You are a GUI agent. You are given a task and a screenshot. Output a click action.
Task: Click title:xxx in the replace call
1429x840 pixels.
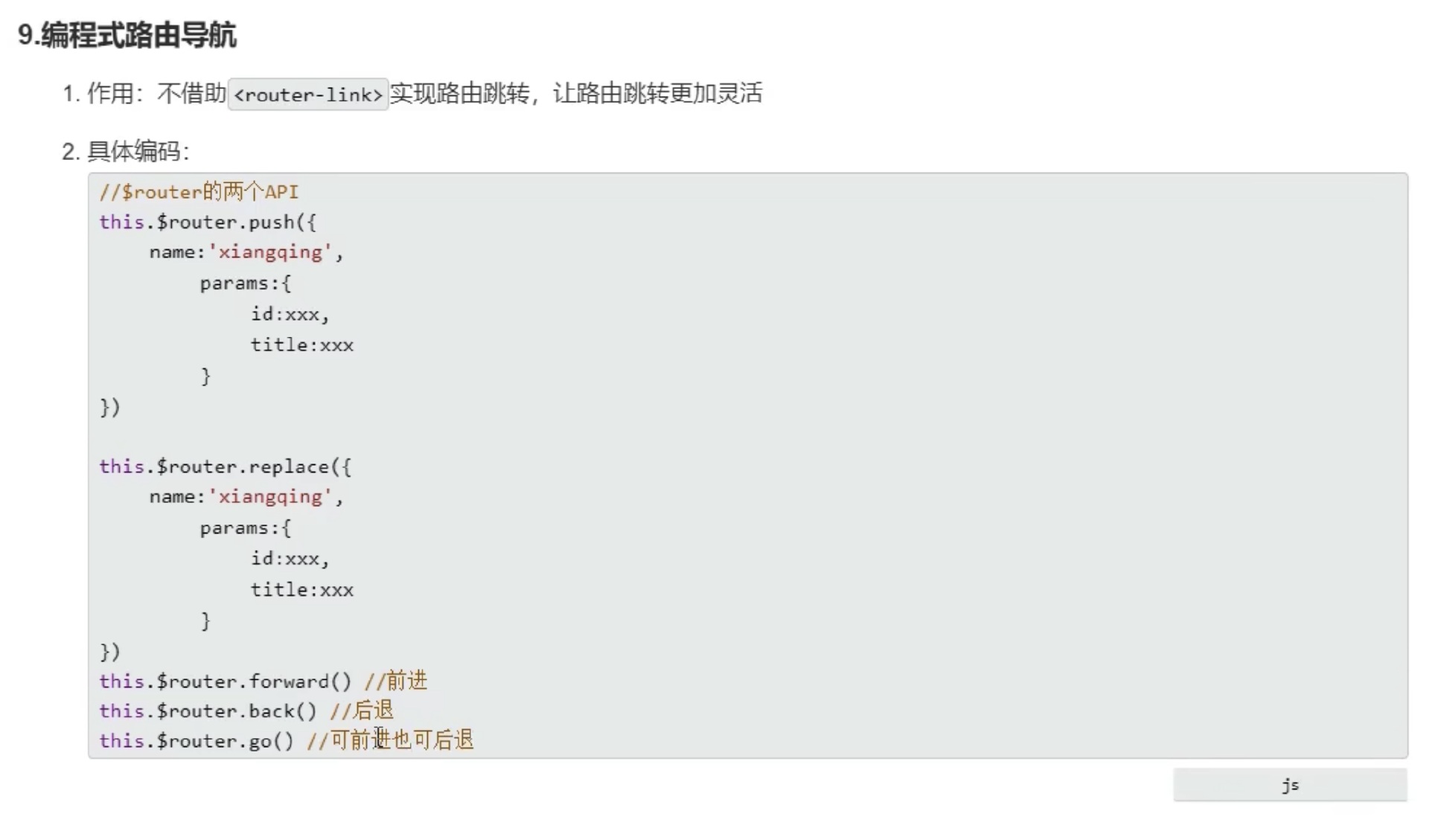tap(301, 590)
